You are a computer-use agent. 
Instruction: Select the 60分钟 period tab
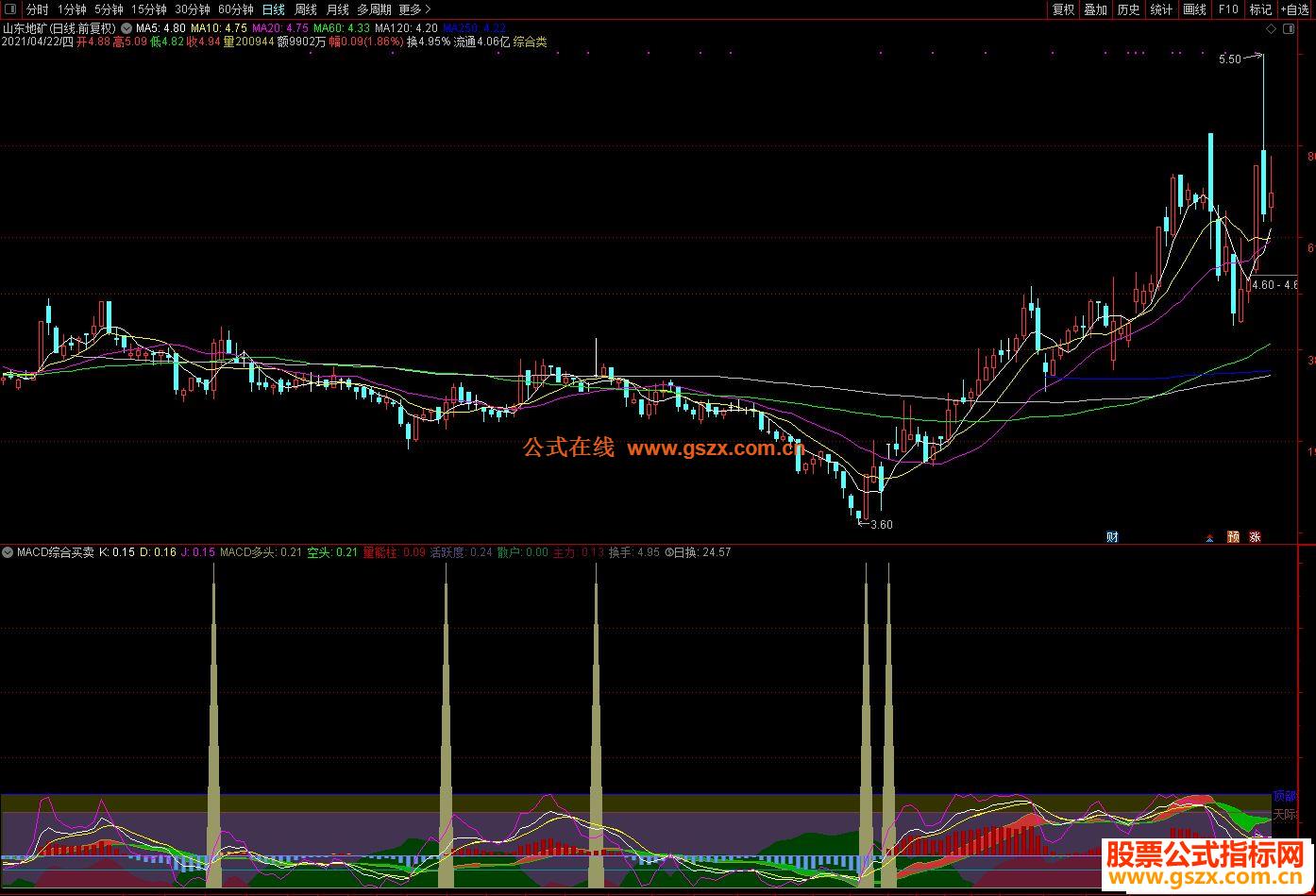tap(236, 9)
